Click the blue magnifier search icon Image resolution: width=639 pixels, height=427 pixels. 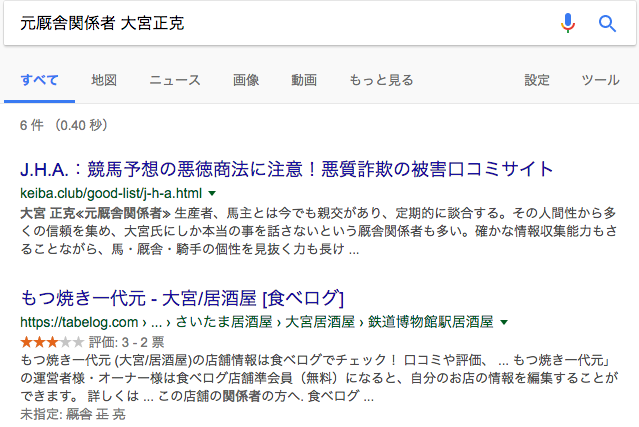tap(607, 23)
